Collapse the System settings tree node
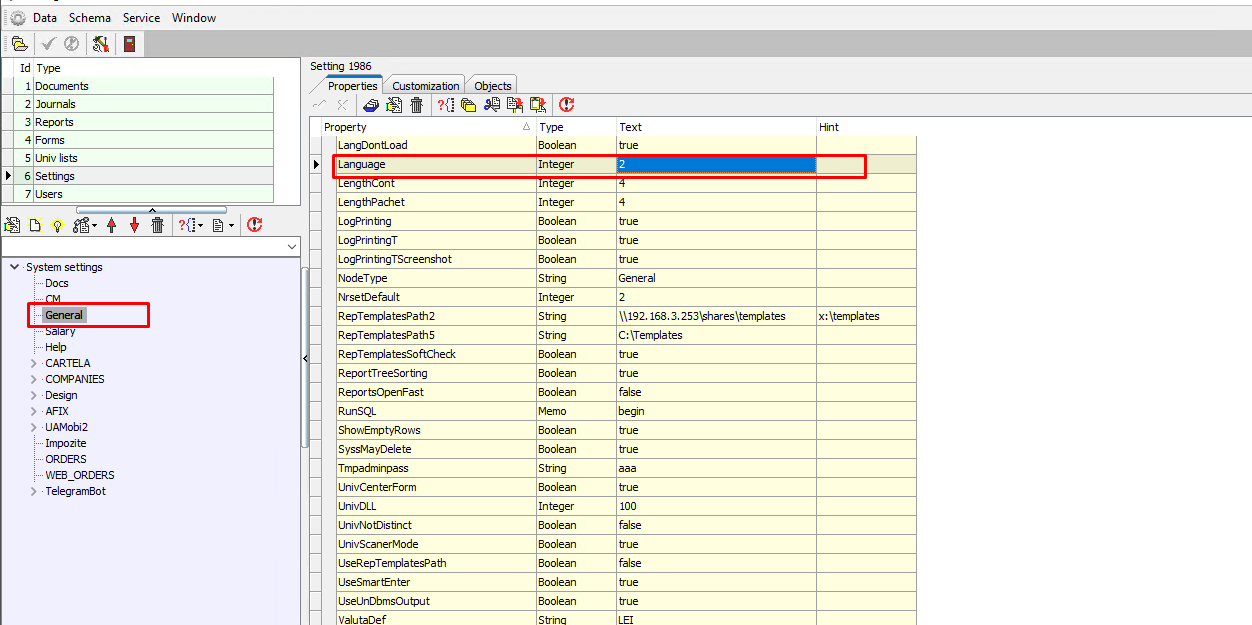This screenshot has height=625, width=1252. (15, 267)
